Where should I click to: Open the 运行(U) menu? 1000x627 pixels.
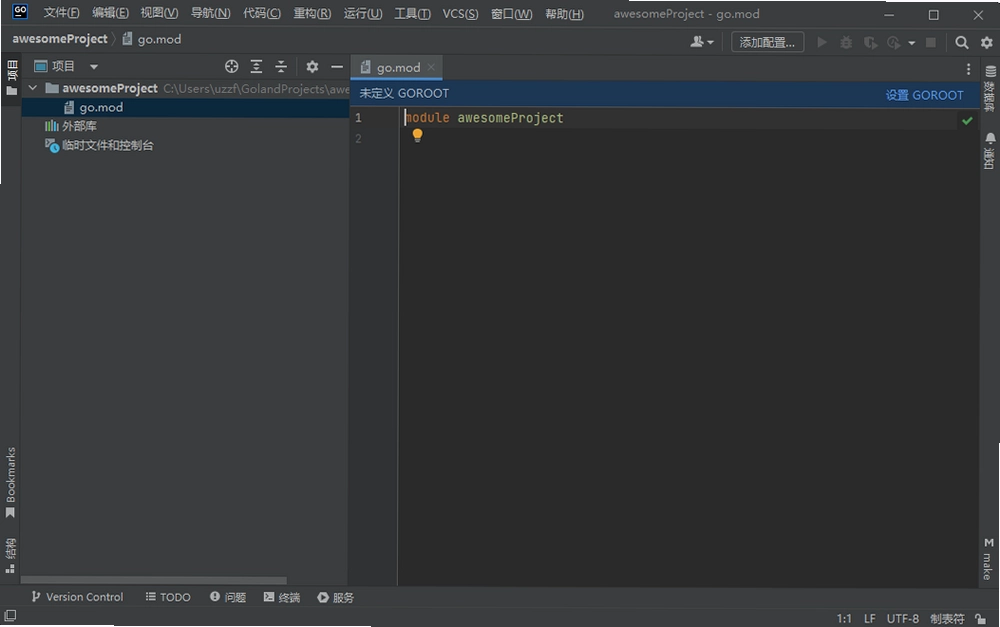tap(363, 13)
